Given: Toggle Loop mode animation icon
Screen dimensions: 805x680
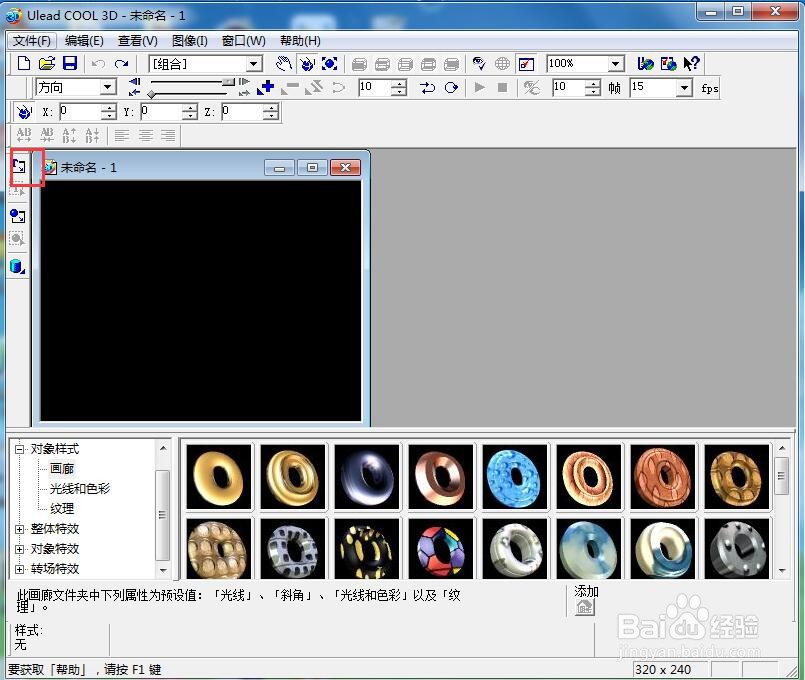Looking at the screenshot, I should coord(451,88).
